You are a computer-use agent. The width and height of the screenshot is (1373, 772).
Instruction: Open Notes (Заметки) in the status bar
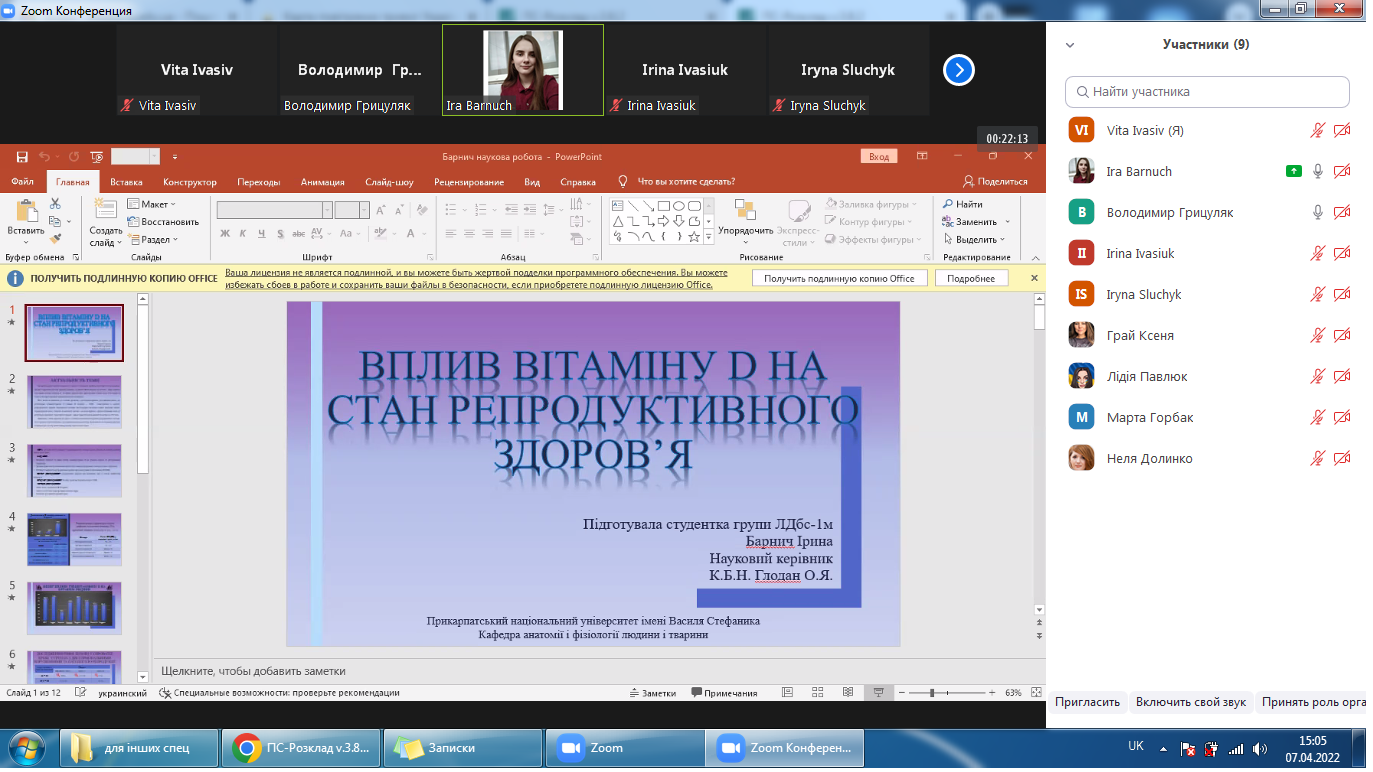coord(652,693)
